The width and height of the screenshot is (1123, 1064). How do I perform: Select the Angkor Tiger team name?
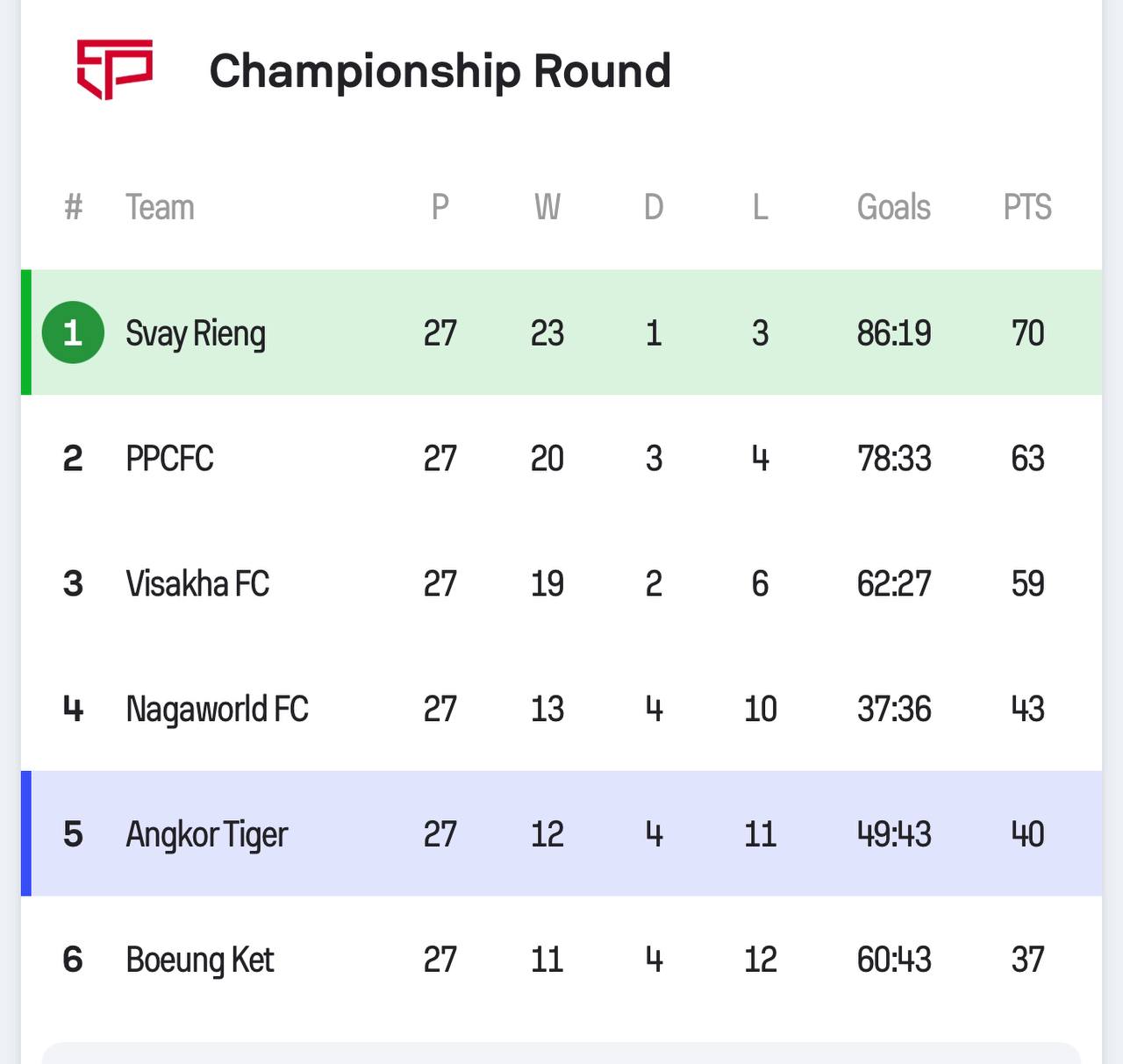click(206, 834)
